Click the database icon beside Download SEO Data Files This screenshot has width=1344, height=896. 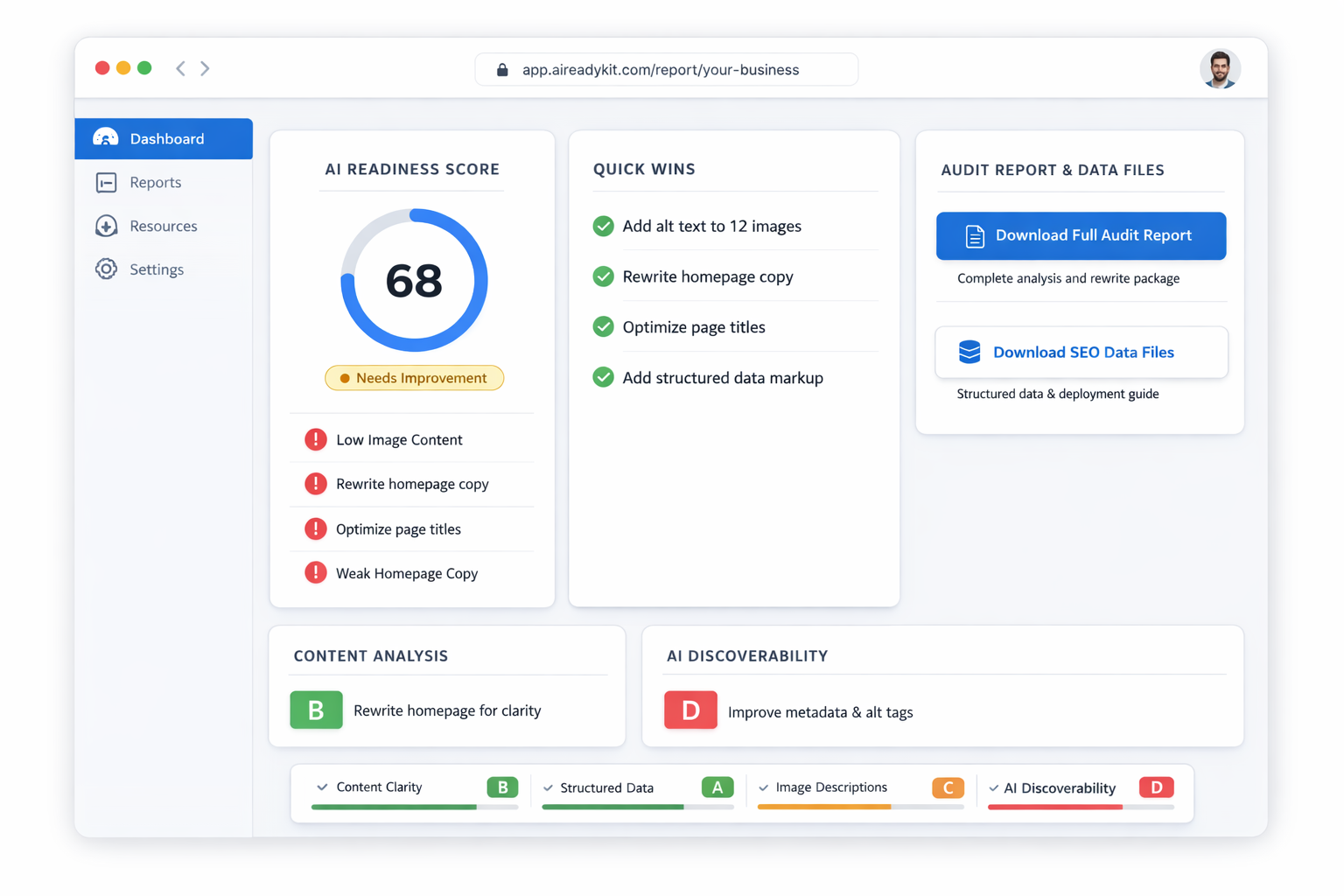coord(969,352)
